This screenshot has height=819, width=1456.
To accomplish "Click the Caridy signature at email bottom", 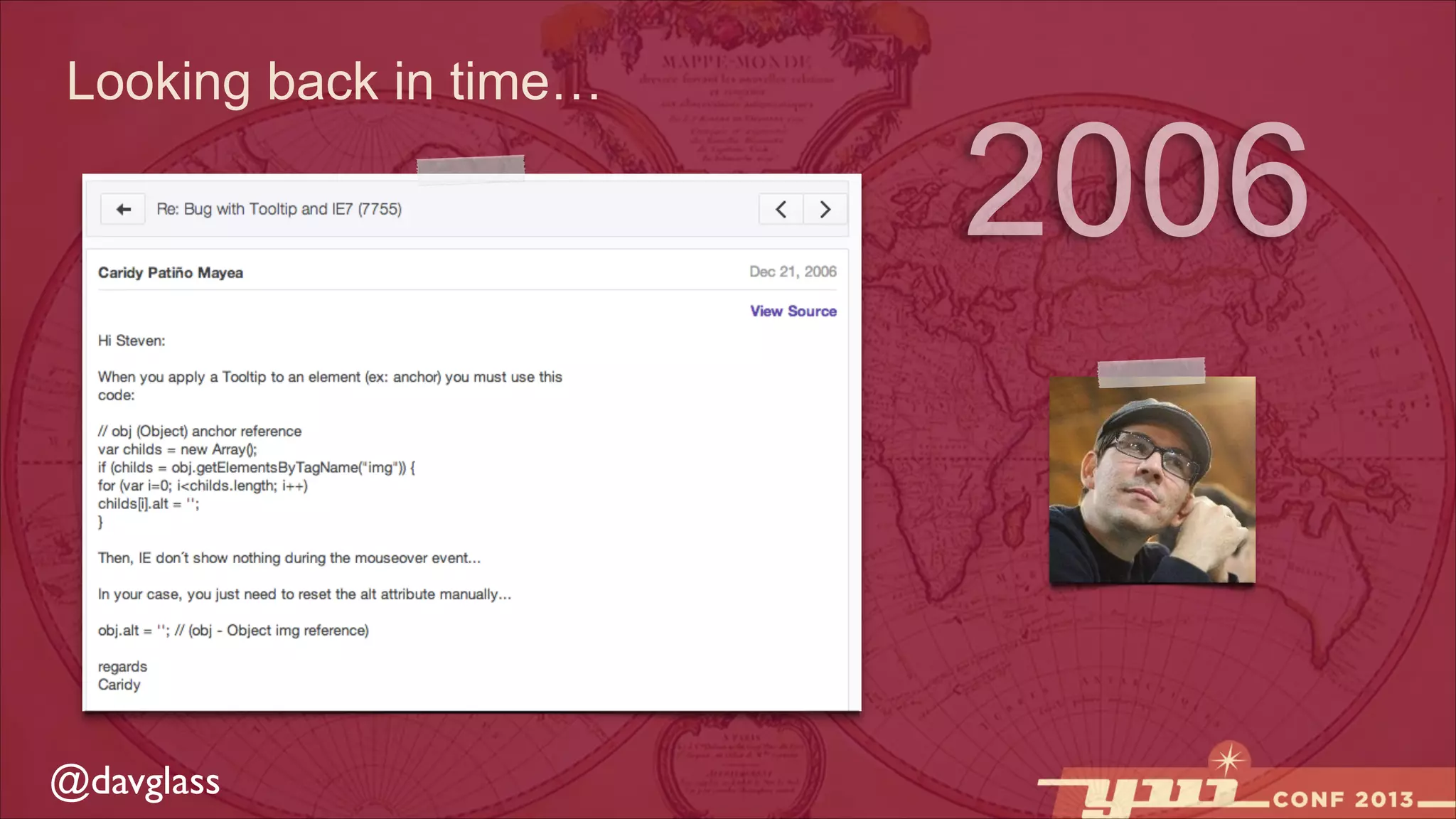I will [119, 685].
